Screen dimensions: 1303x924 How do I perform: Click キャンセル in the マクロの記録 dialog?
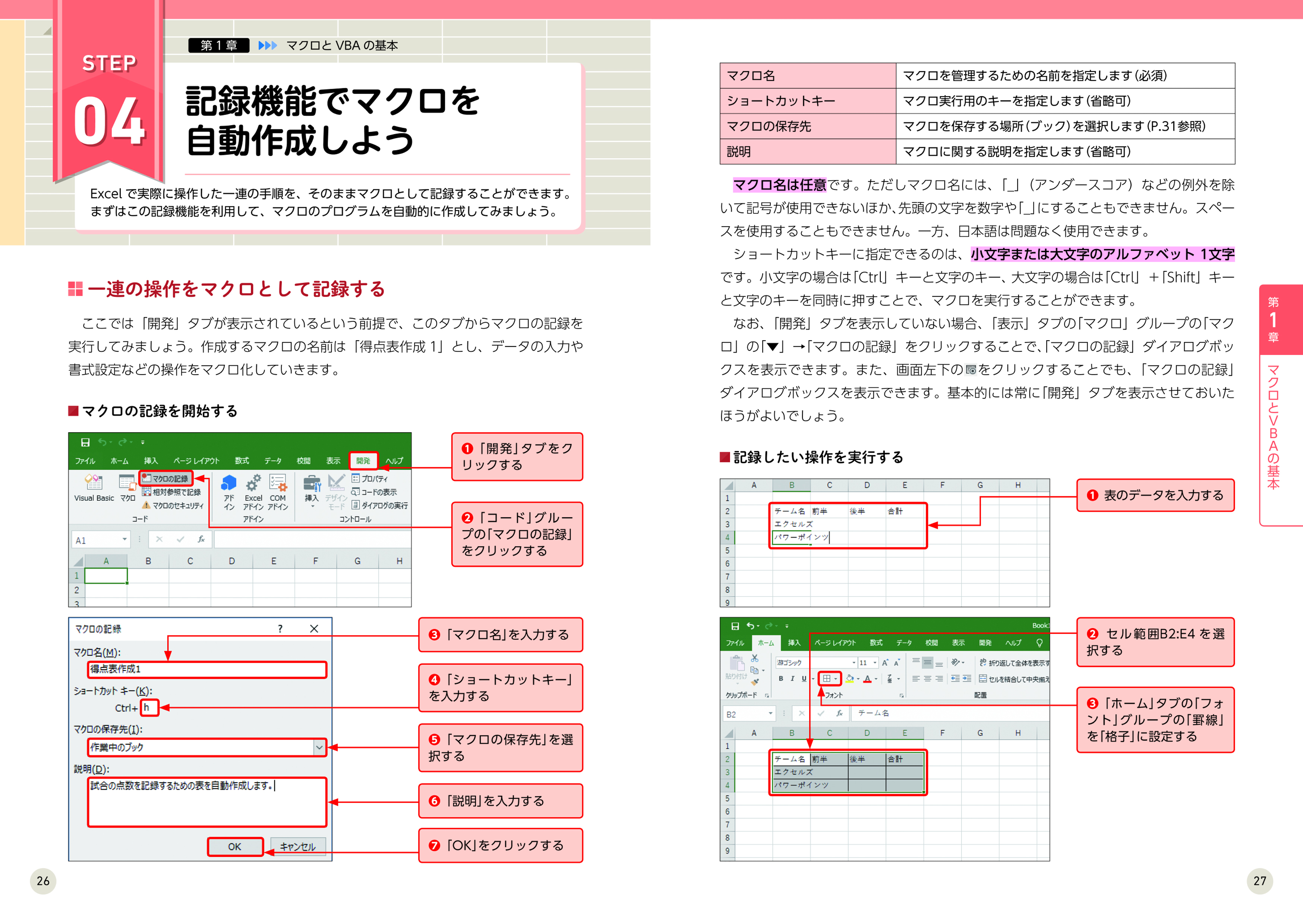(x=297, y=847)
